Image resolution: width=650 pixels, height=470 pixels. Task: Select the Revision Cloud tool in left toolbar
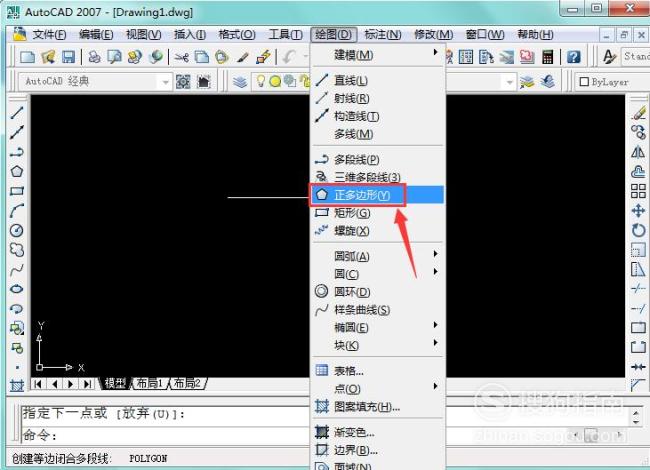(x=17, y=250)
